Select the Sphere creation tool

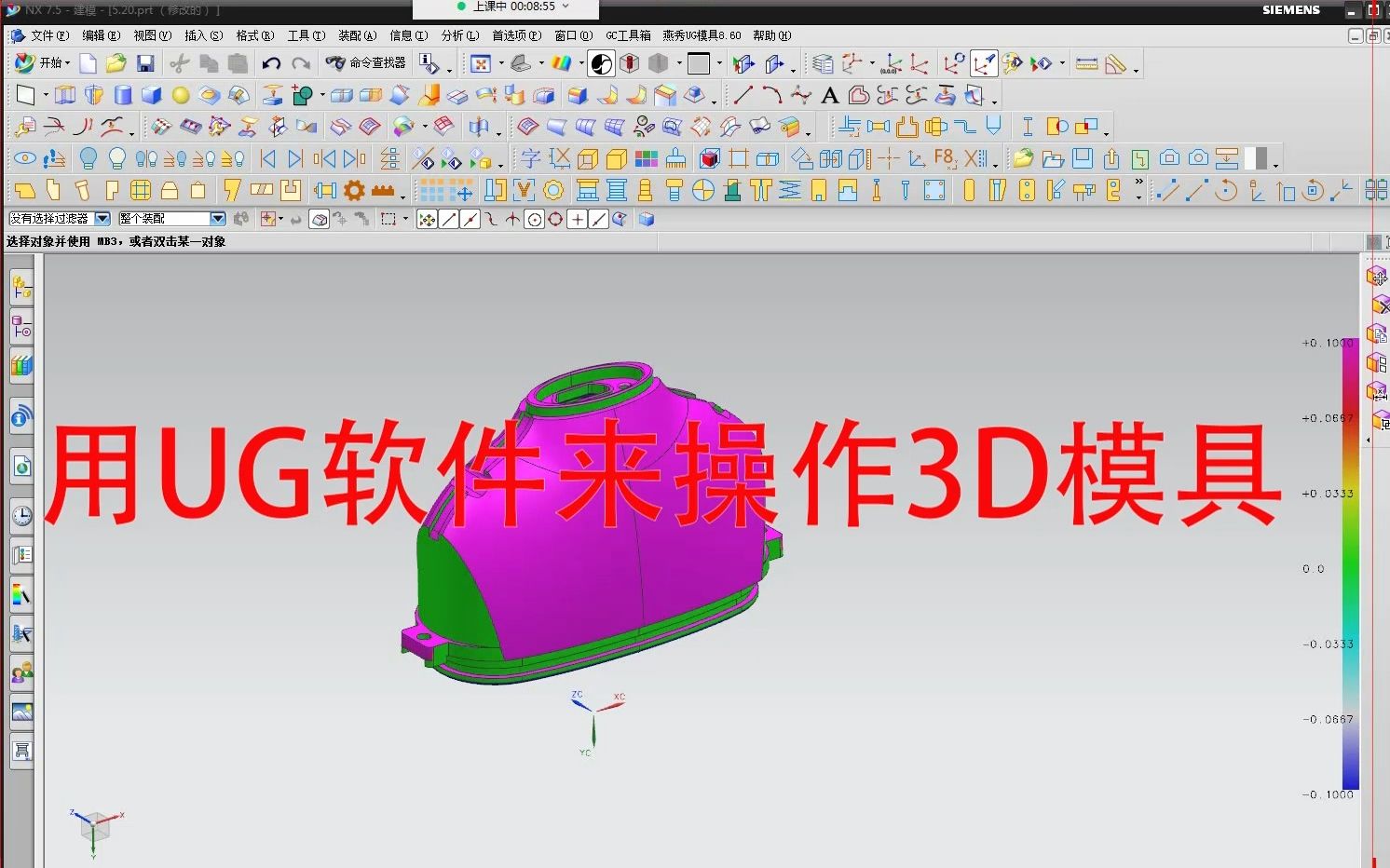point(180,95)
